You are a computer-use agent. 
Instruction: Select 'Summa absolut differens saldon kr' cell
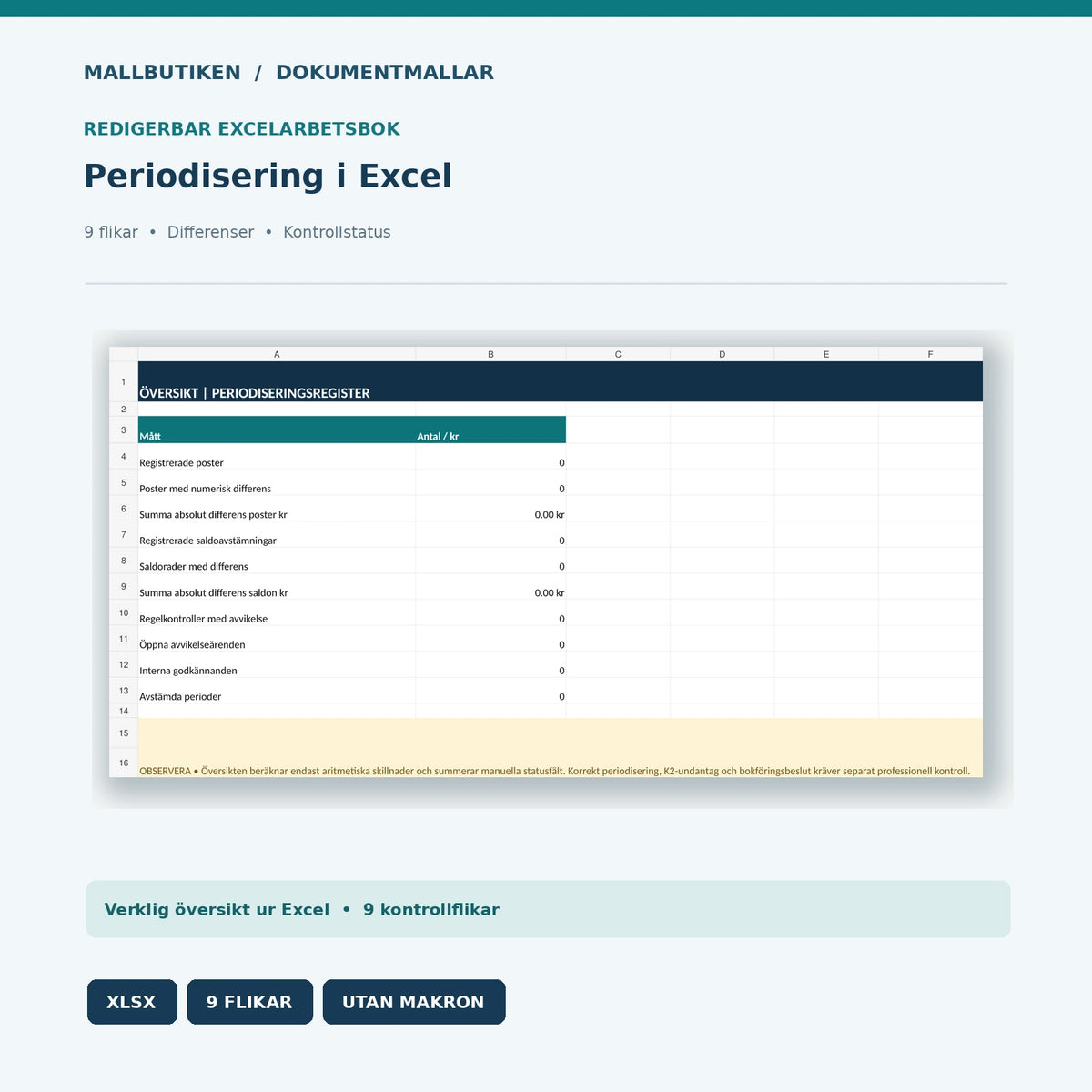[277, 587]
